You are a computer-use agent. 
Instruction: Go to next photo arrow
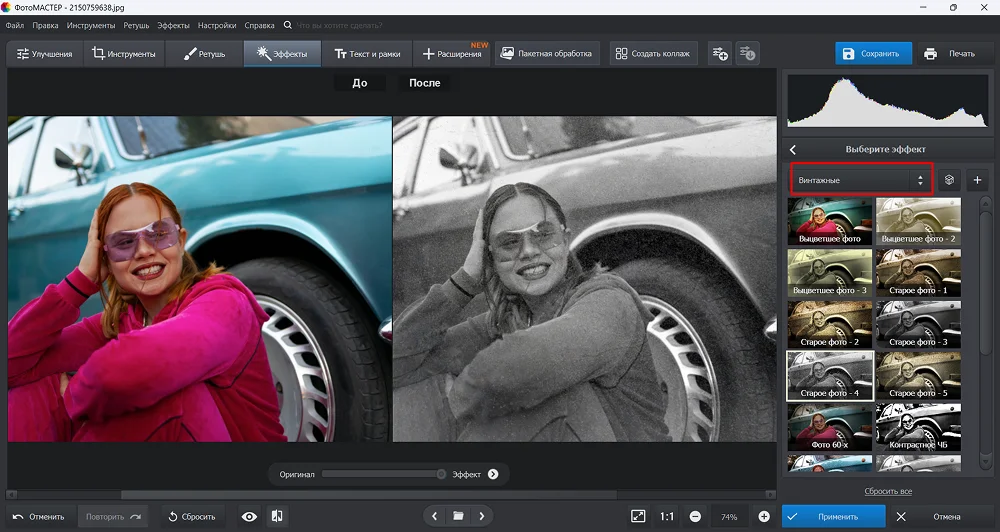point(482,517)
